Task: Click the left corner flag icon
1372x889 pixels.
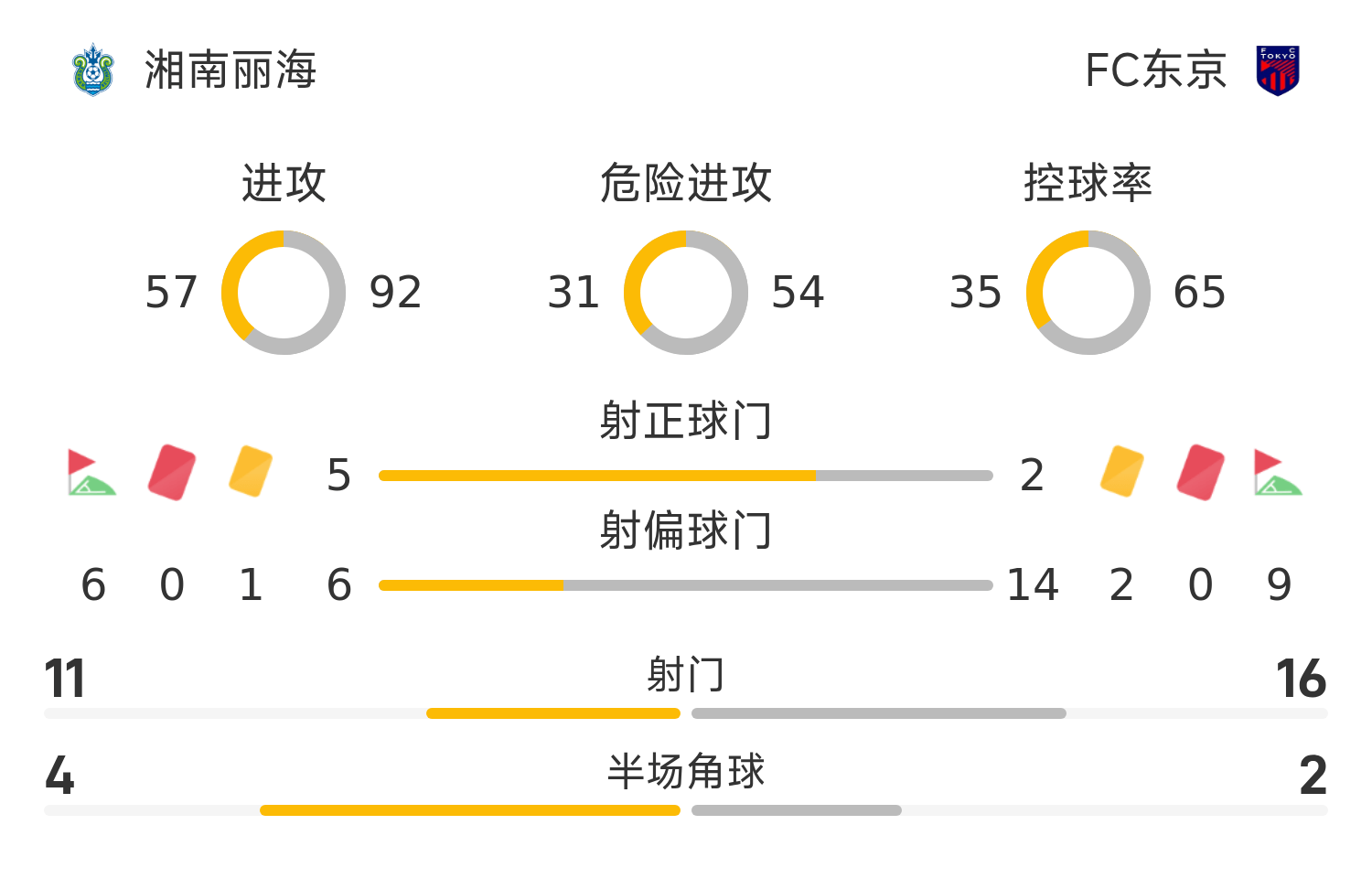Action: point(91,472)
